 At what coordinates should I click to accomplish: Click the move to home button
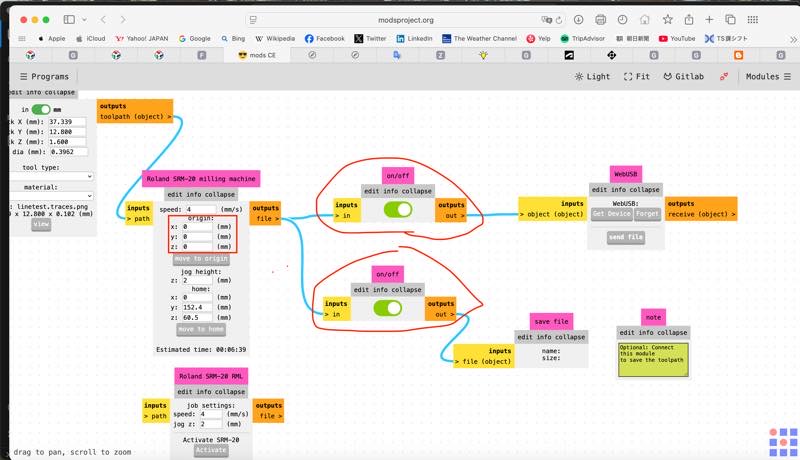(x=201, y=329)
